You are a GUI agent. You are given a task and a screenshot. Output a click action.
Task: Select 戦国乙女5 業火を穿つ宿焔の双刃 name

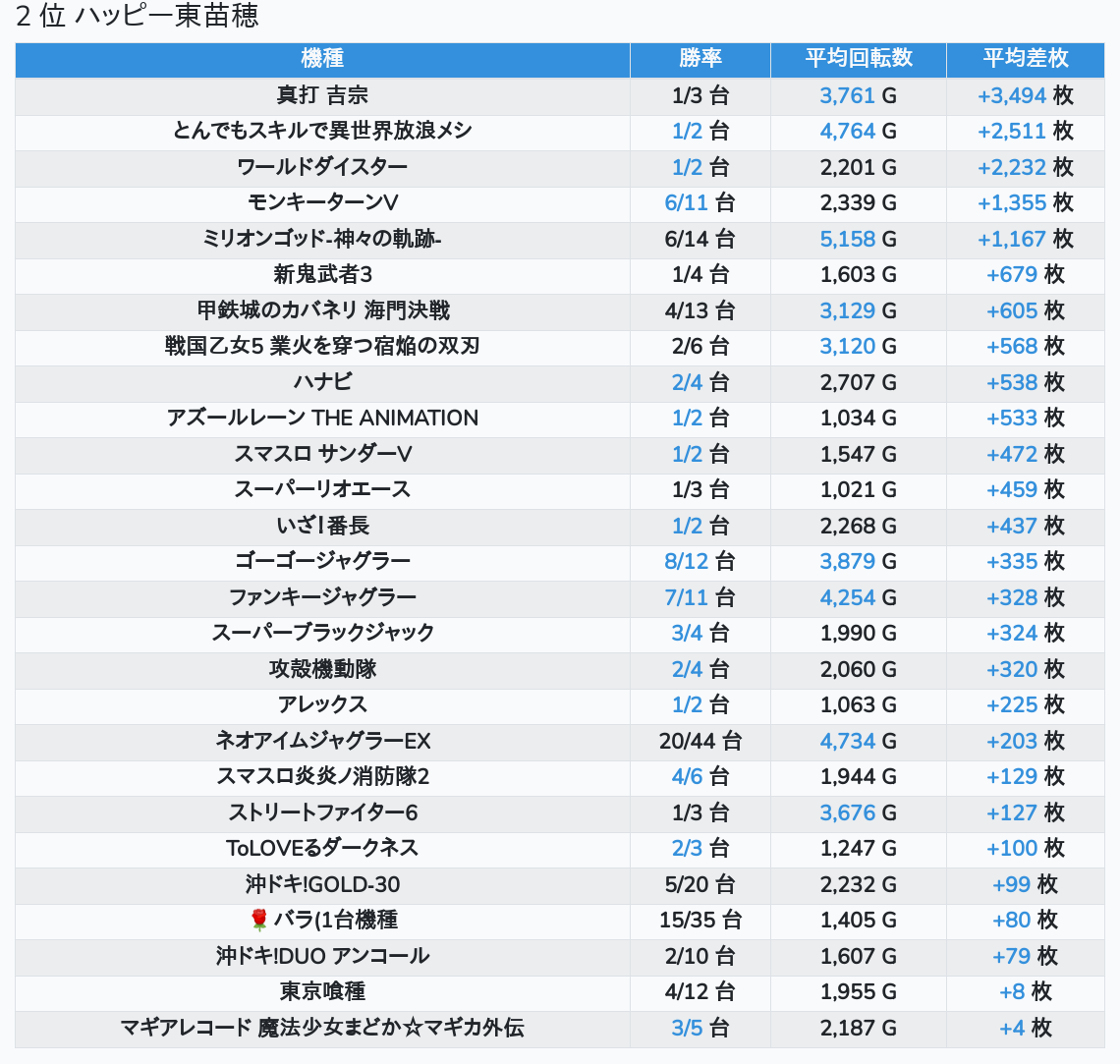point(322,347)
